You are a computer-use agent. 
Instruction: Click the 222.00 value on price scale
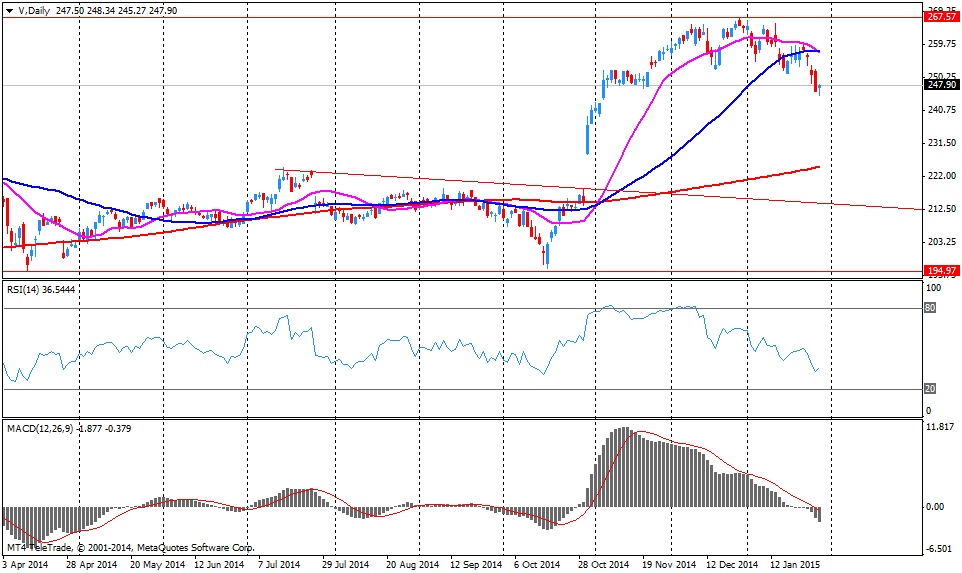click(942, 176)
